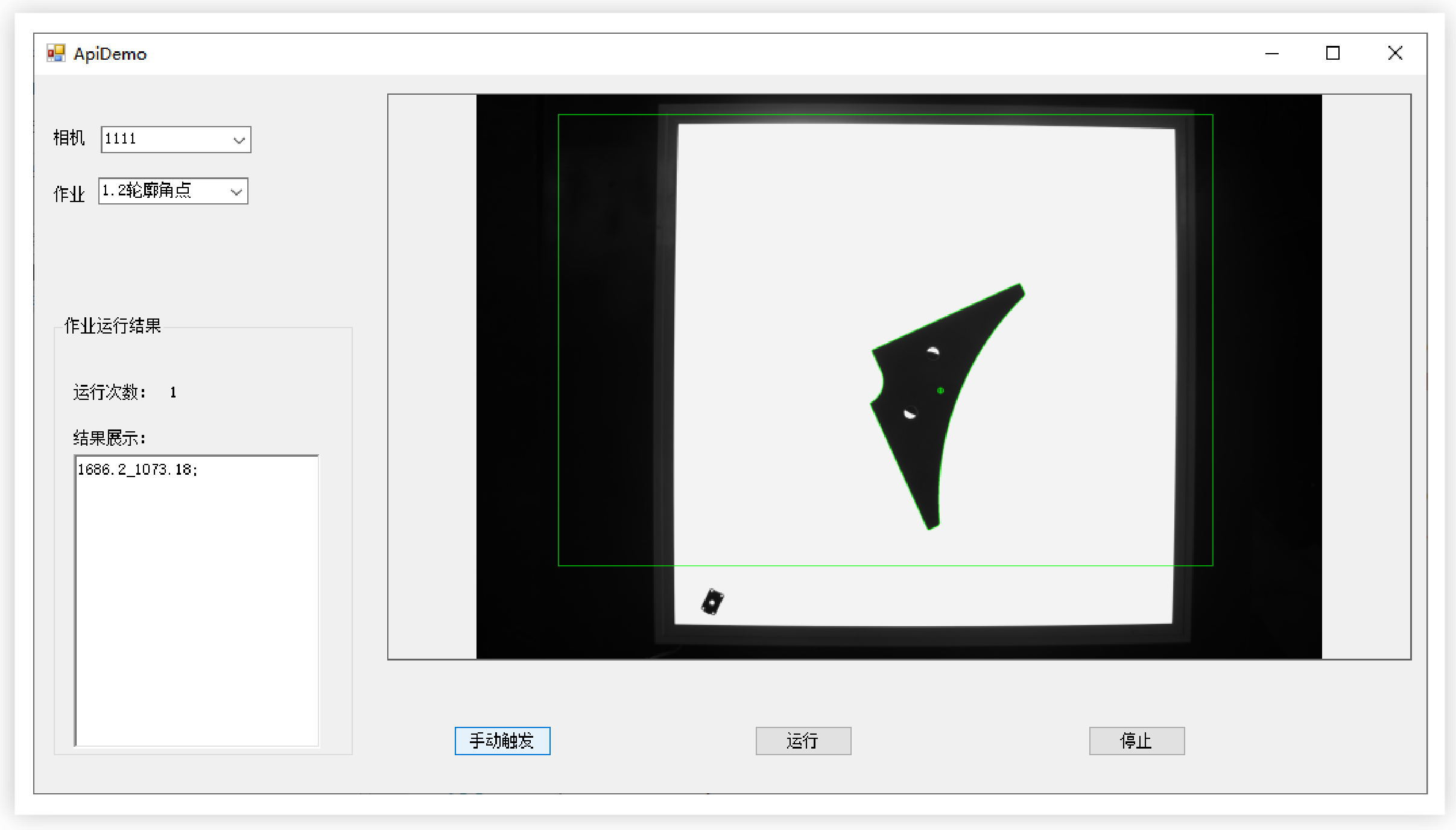The image size is (1456, 830).
Task: Click the lower hole in the black part
Action: tap(910, 414)
